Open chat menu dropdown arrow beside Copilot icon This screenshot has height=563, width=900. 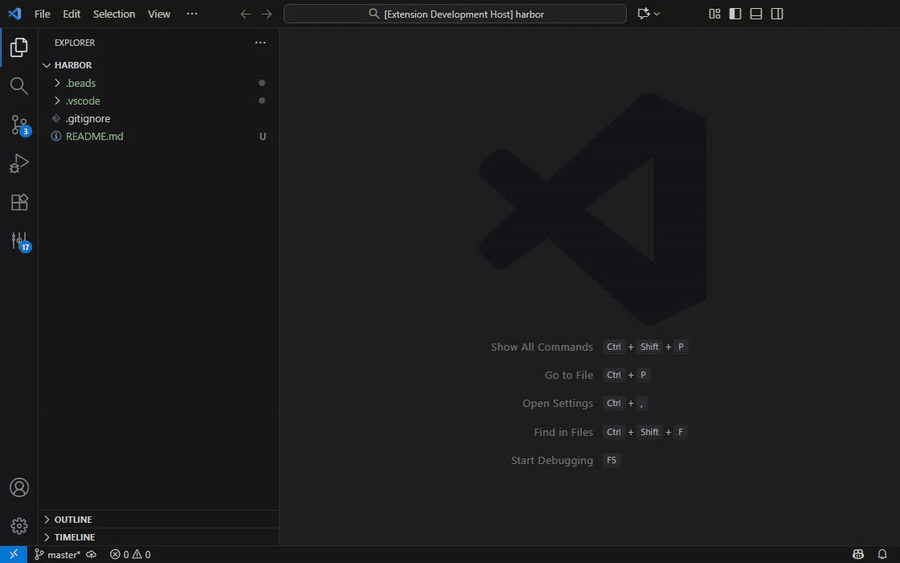coord(657,14)
